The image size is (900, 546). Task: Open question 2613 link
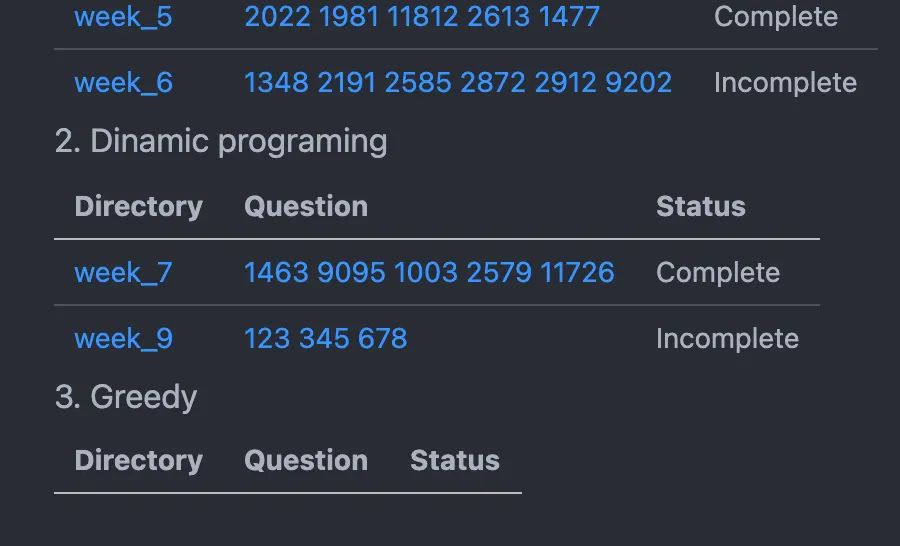coord(498,17)
